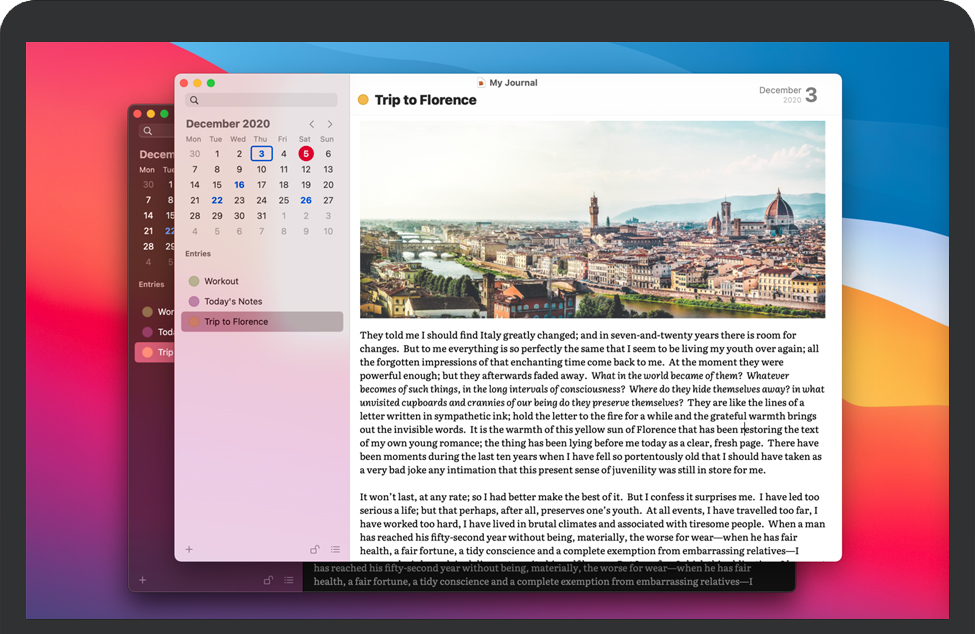Go to the previous month in the calendar

pos(311,124)
